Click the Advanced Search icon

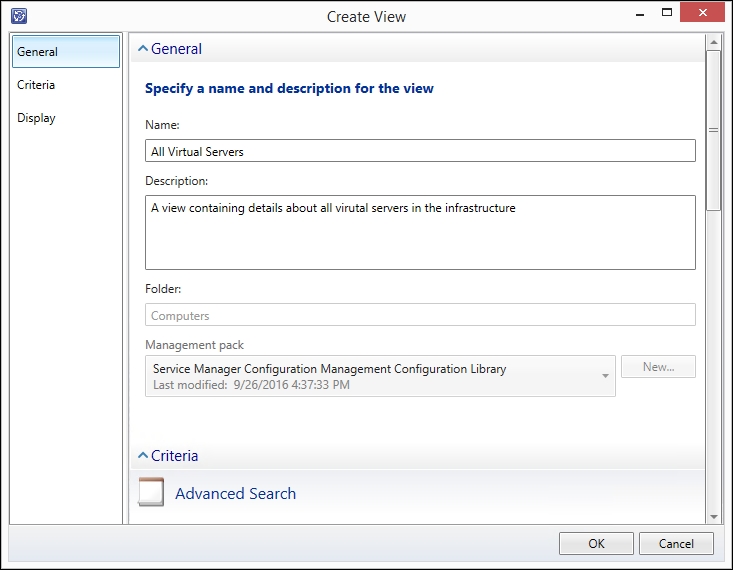coord(151,492)
